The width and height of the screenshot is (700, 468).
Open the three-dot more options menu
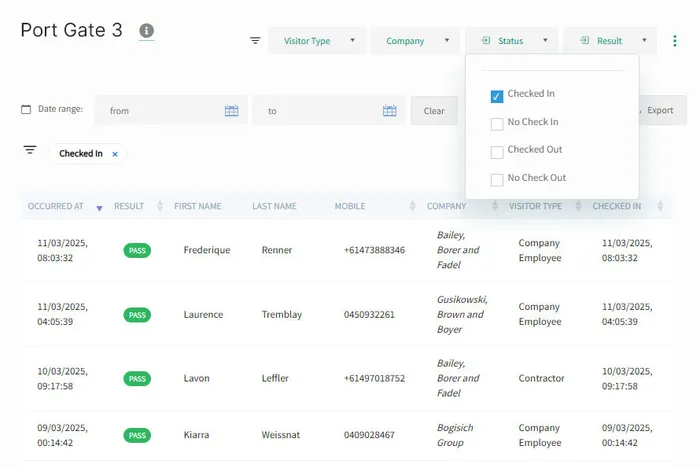point(675,41)
